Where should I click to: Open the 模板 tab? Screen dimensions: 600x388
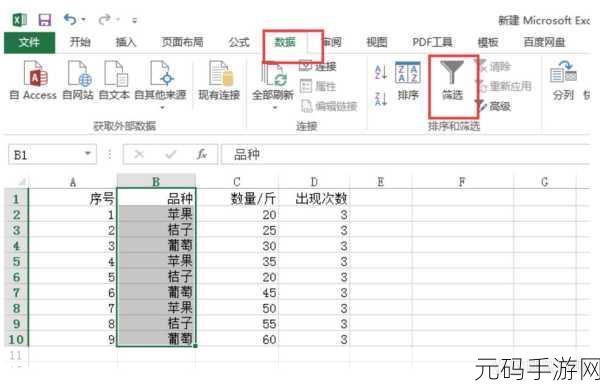[488, 42]
